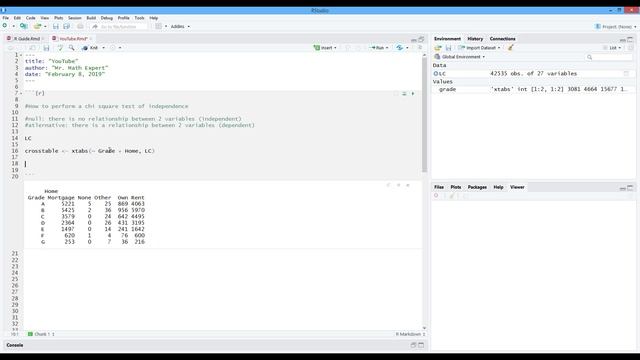The image size is (640, 360).
Task: Select the grade value row
Action: click(x=533, y=89)
